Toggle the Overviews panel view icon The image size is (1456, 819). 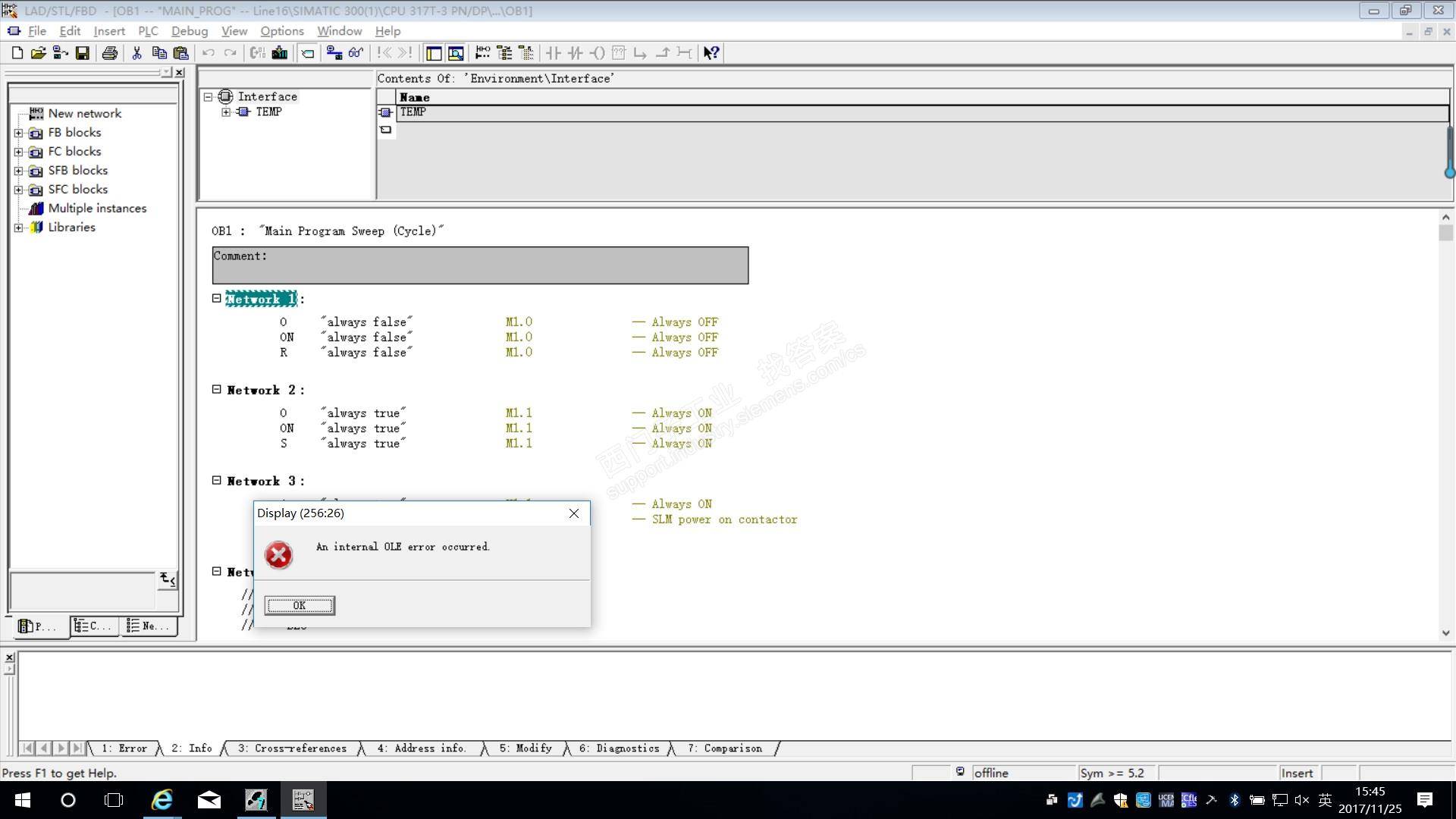click(434, 53)
